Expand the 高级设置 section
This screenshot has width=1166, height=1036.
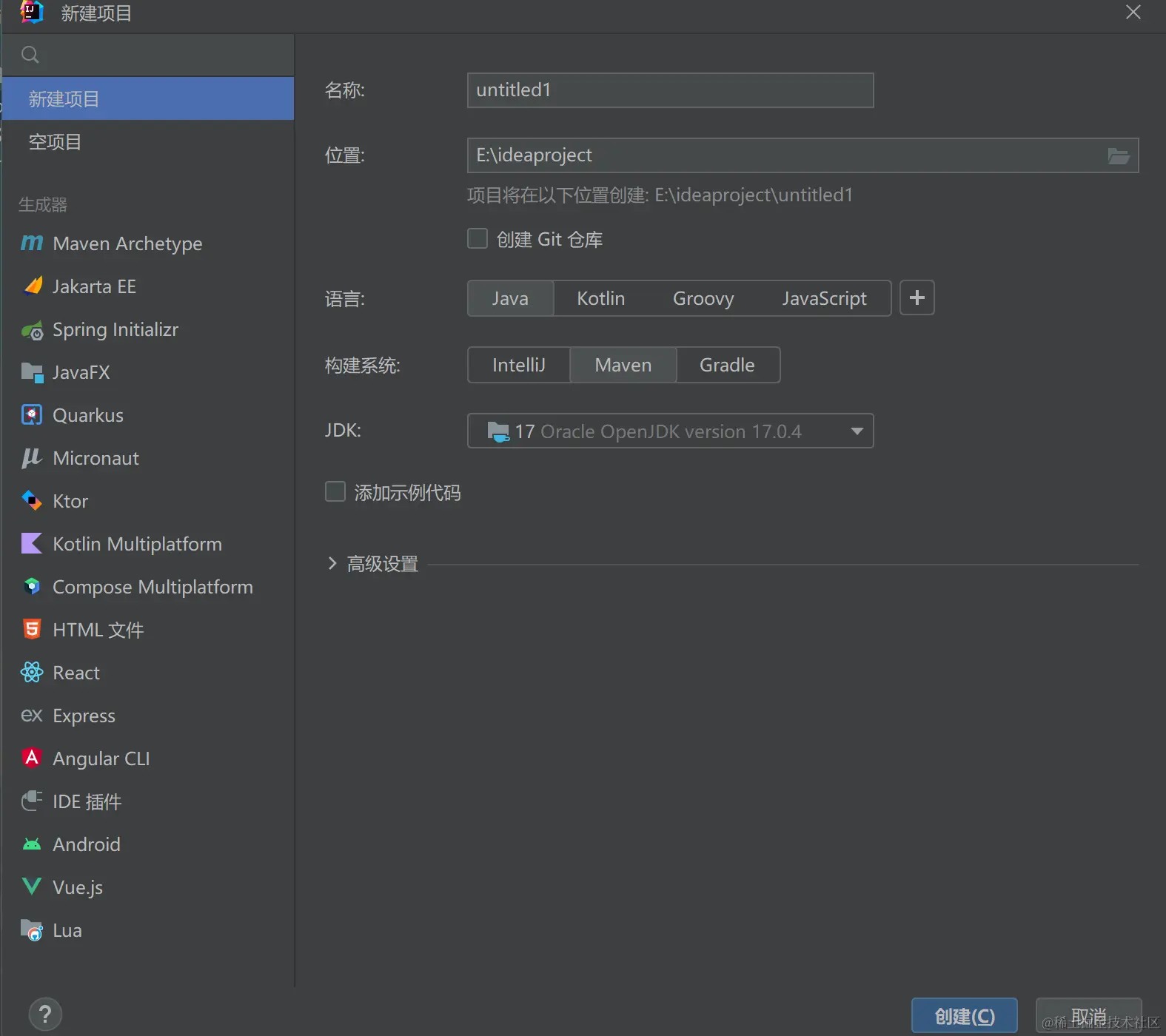[332, 564]
